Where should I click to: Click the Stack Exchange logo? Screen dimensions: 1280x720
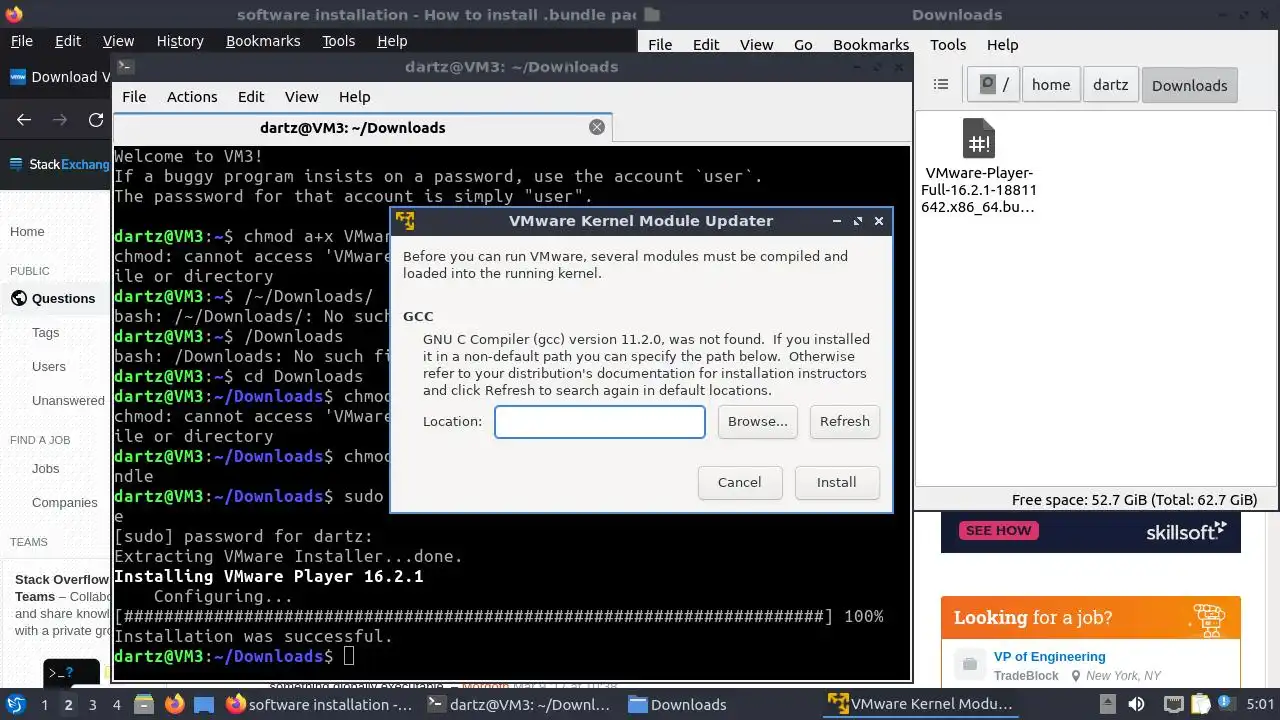60,164
